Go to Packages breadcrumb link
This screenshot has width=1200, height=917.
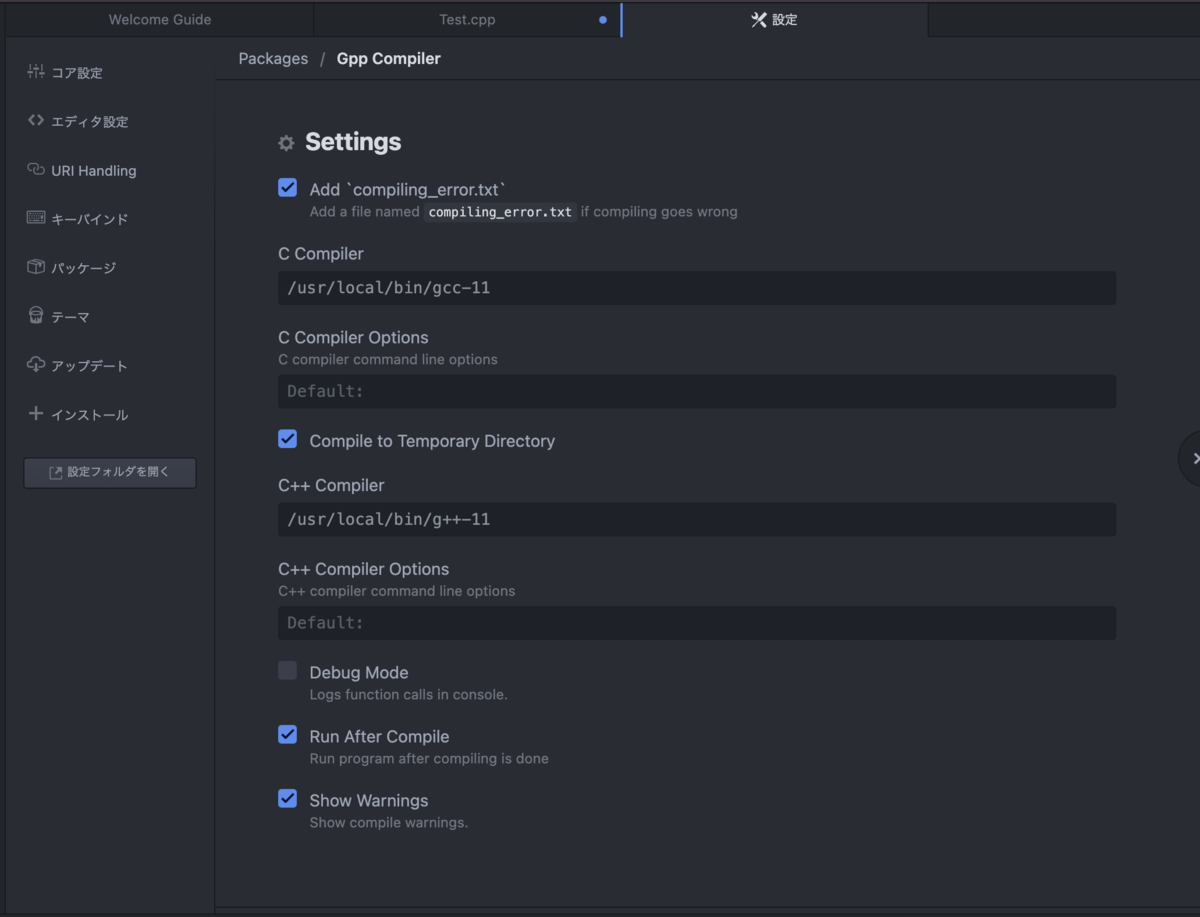point(273,59)
